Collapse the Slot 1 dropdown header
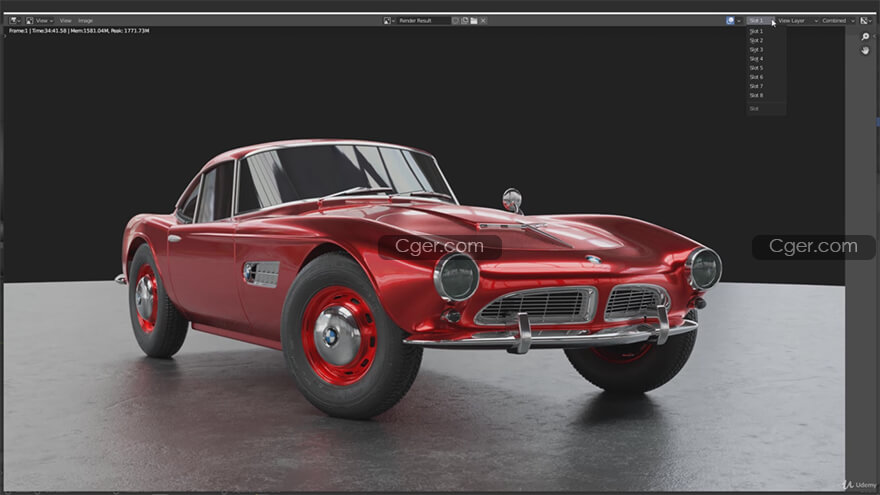This screenshot has width=880, height=495. pyautogui.click(x=761, y=21)
